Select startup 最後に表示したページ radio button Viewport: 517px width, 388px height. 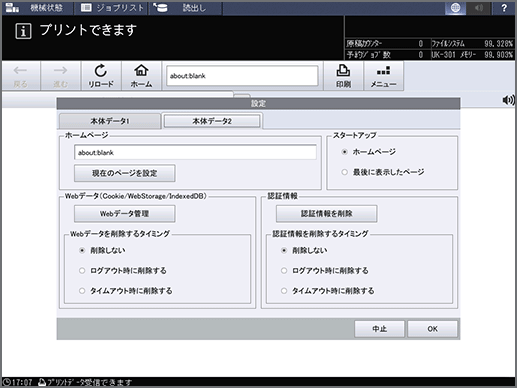pyautogui.click(x=345, y=172)
